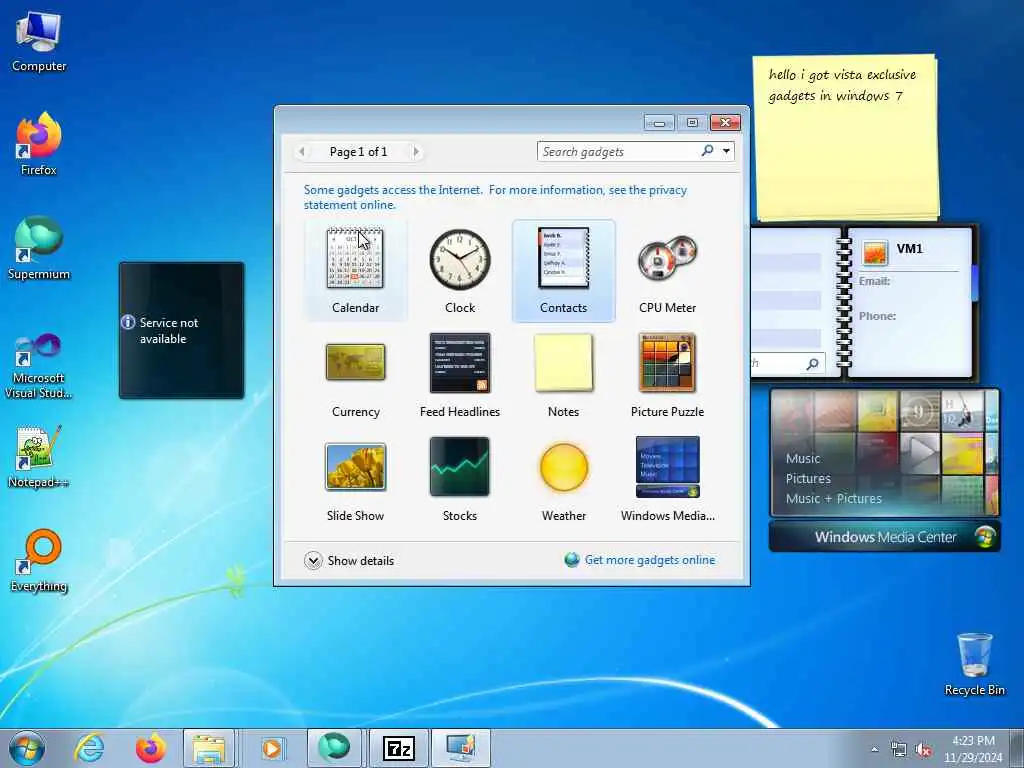The height and width of the screenshot is (768, 1024).
Task: Click Music + Pictures in Media Center gadget
Action: [833, 498]
